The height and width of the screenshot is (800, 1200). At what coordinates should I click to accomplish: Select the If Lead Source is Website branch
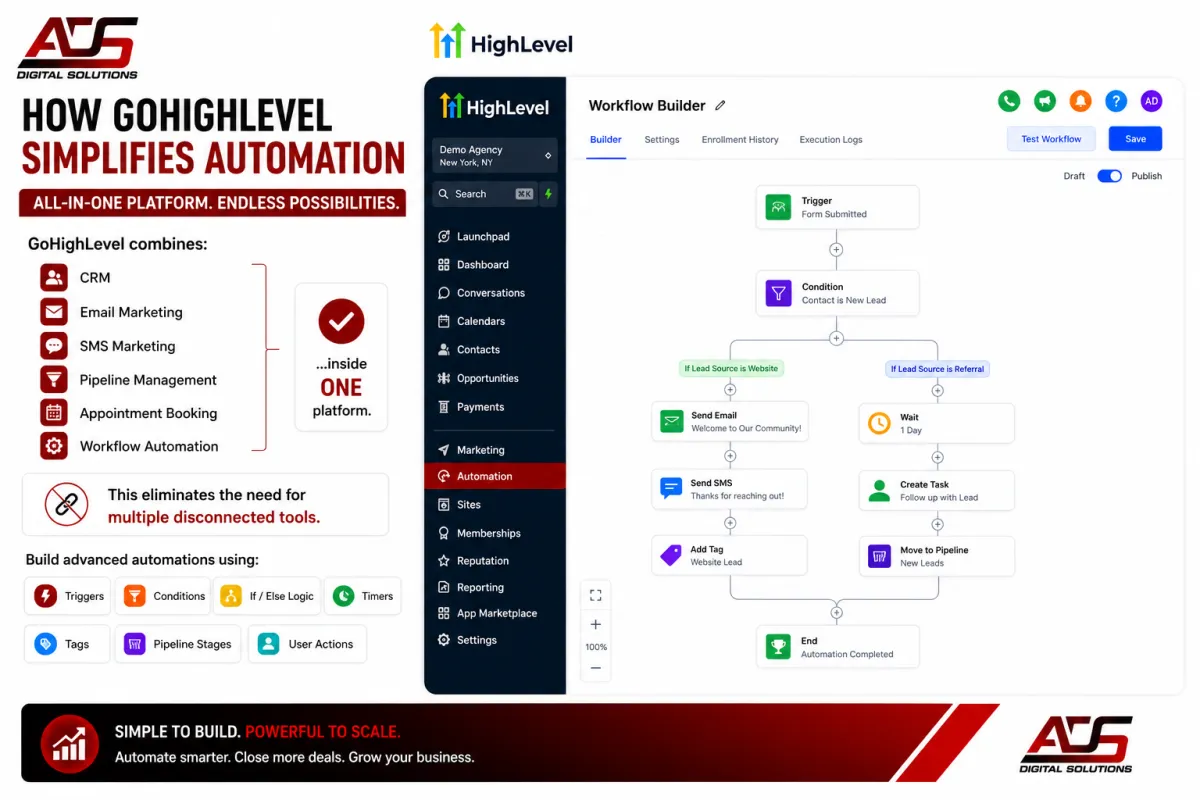tap(730, 368)
